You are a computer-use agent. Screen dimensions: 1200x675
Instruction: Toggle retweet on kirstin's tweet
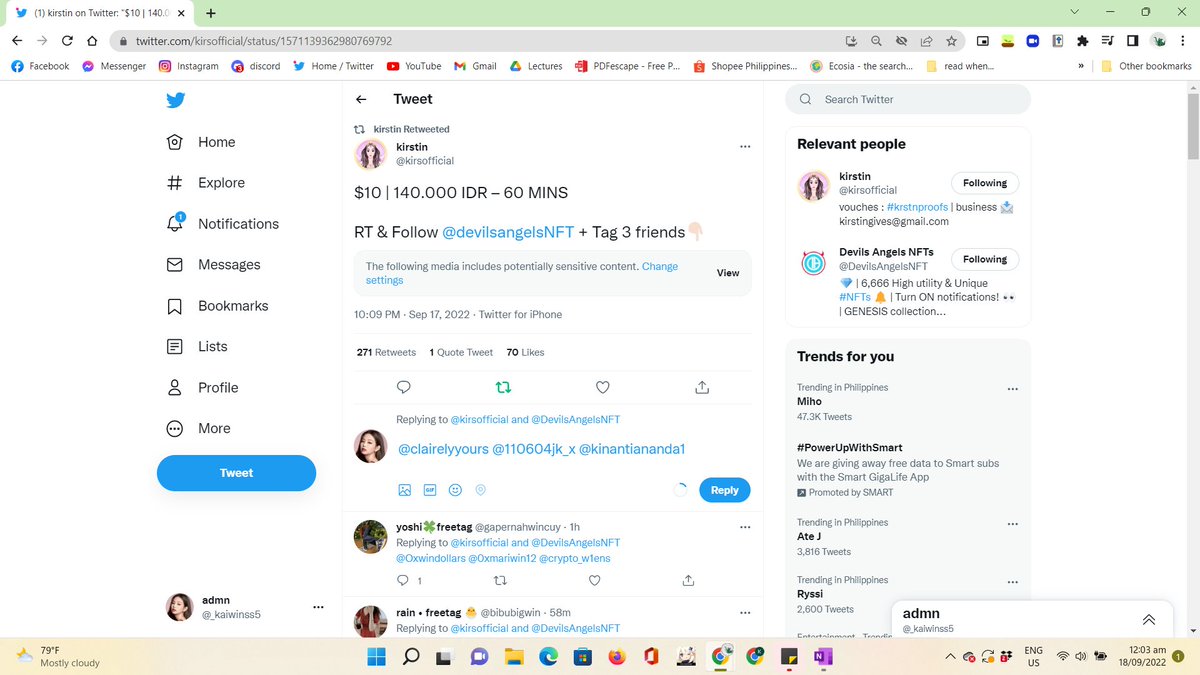[x=503, y=387]
